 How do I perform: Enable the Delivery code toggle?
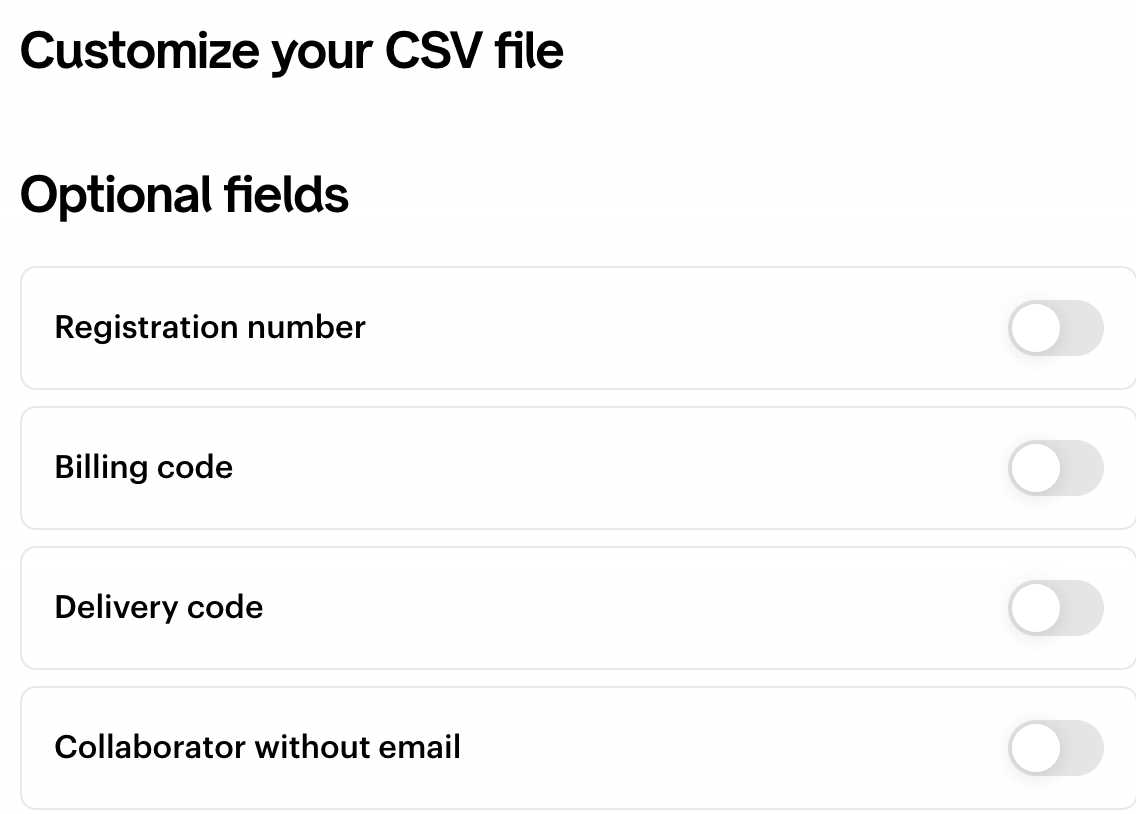click(x=1055, y=608)
